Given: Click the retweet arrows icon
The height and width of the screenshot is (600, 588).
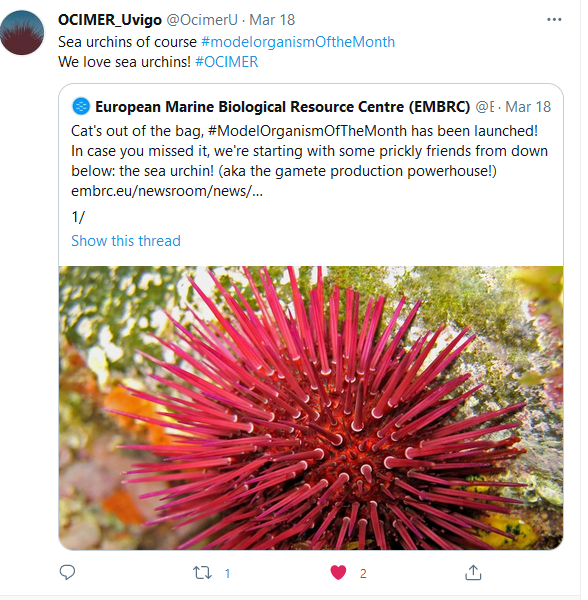Looking at the screenshot, I should [x=202, y=573].
